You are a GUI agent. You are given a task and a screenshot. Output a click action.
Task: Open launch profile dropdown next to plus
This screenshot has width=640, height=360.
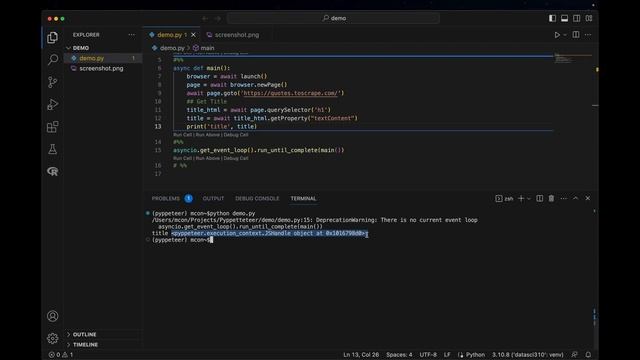pyautogui.click(x=529, y=198)
